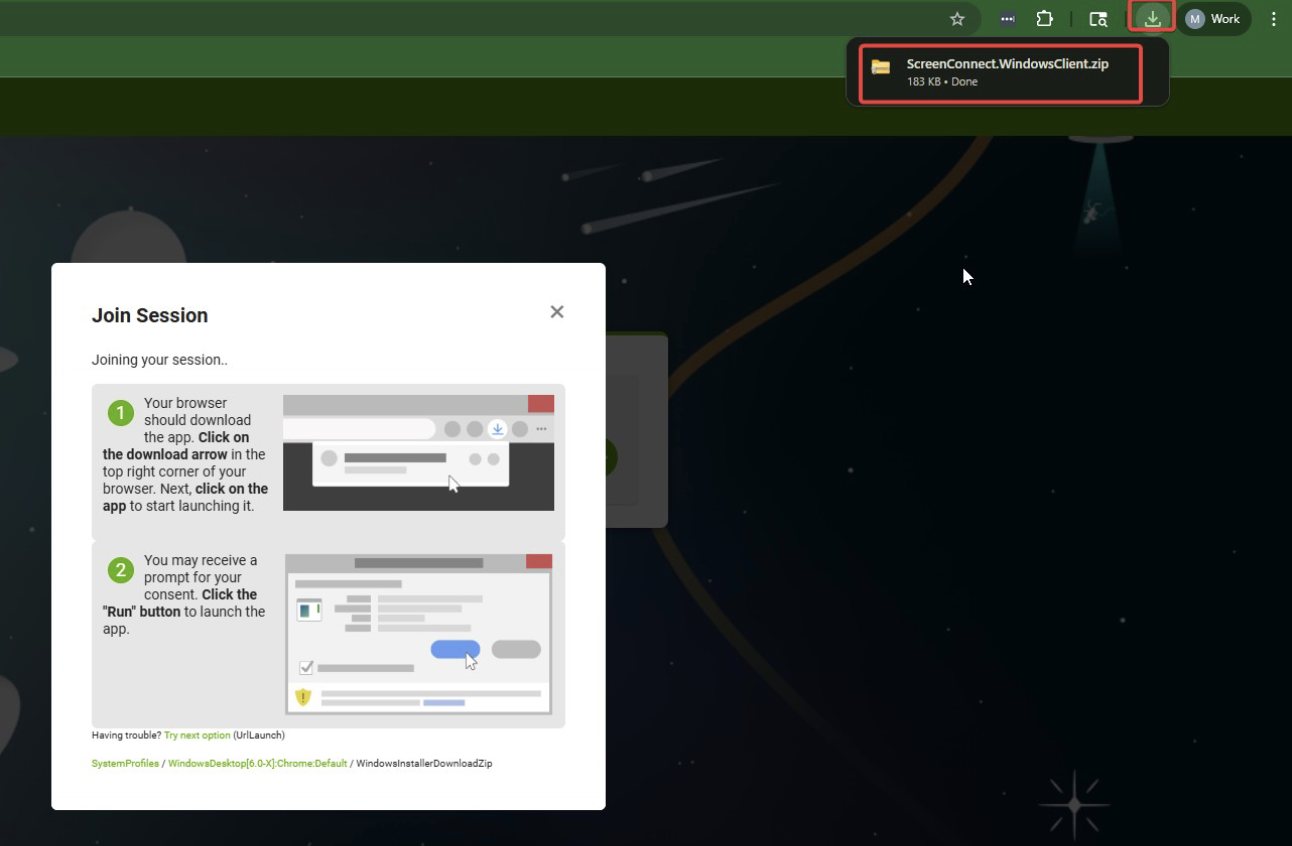
Task: Open the search tabs icon
Action: point(1097,18)
